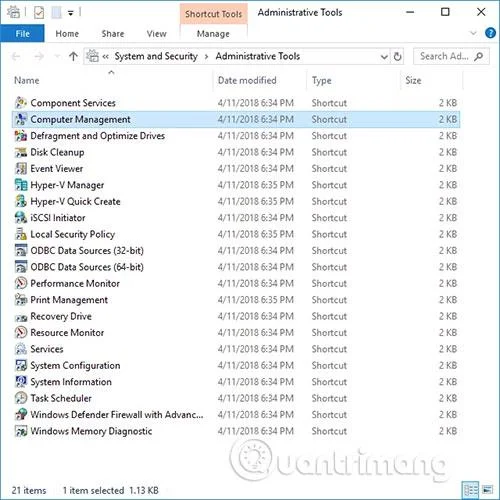Click the Defragment and Optimize Drives icon
The width and height of the screenshot is (500, 500).
(21, 136)
